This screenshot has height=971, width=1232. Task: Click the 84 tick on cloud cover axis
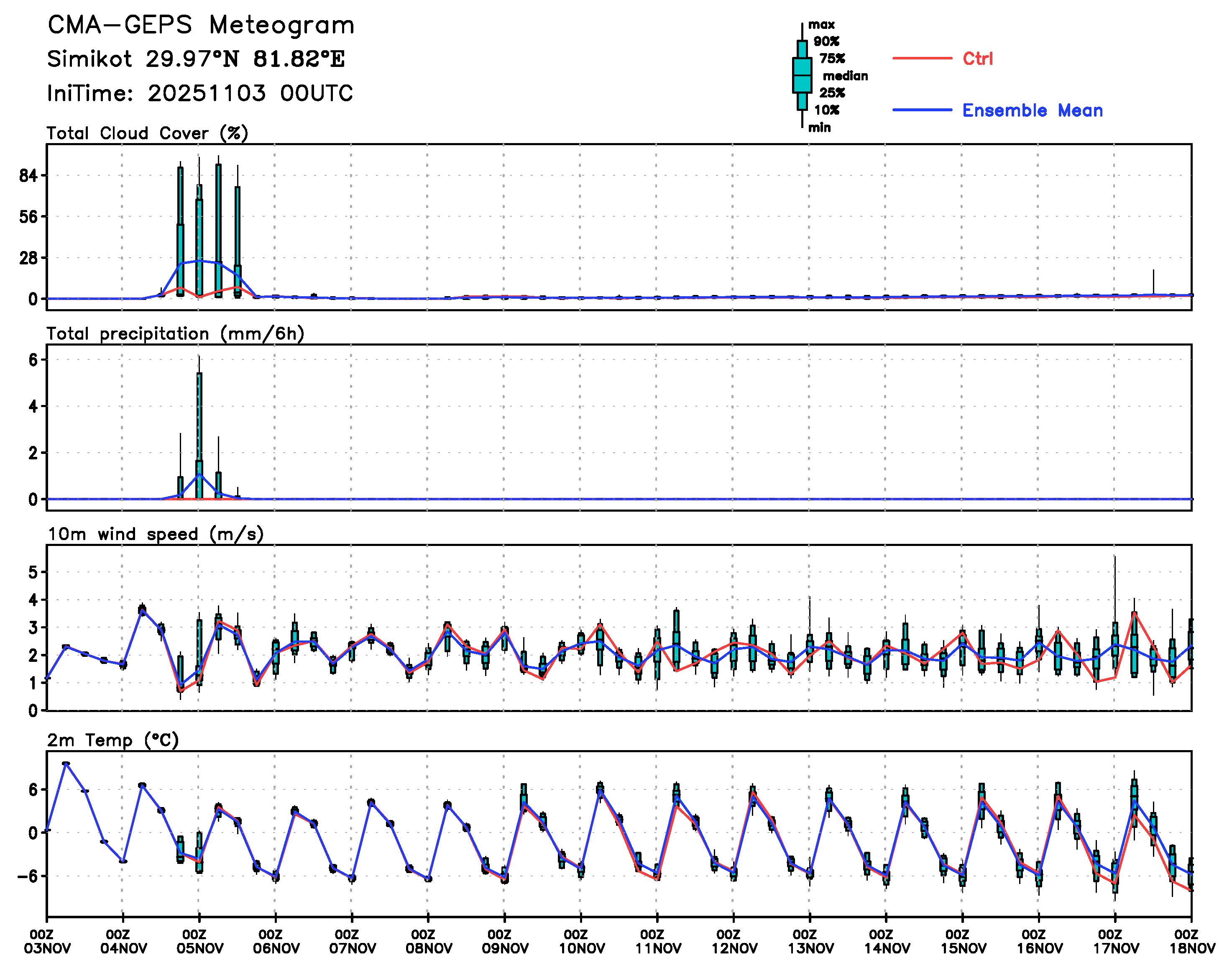pyautogui.click(x=28, y=176)
